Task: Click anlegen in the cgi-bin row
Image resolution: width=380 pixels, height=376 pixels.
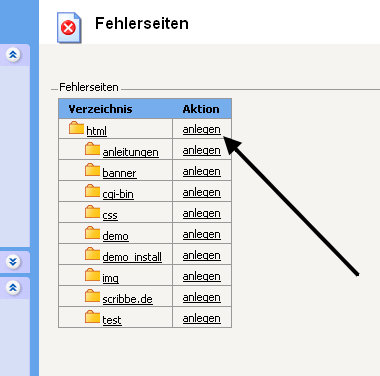Action: pyautogui.click(x=202, y=192)
